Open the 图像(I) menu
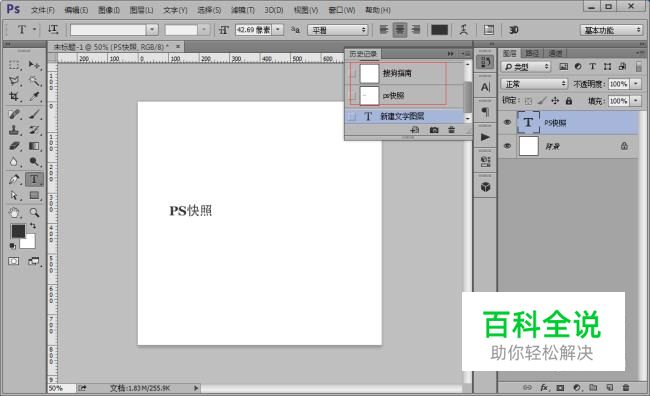650x396 pixels. coord(109,10)
